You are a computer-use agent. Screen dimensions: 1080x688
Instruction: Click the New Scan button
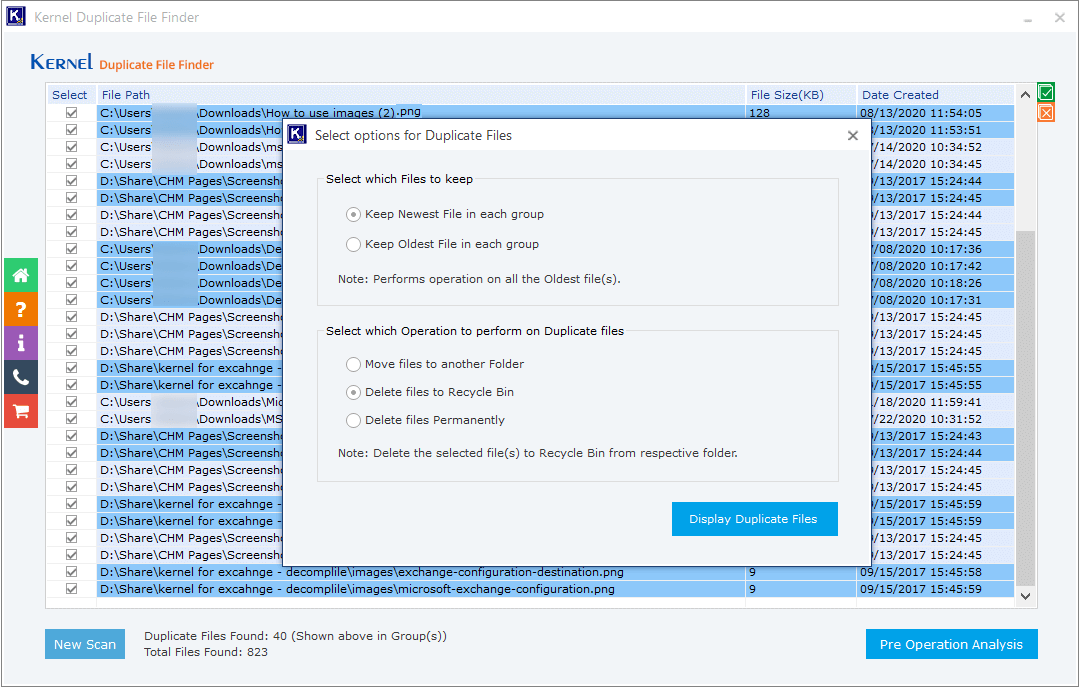[x=85, y=644]
